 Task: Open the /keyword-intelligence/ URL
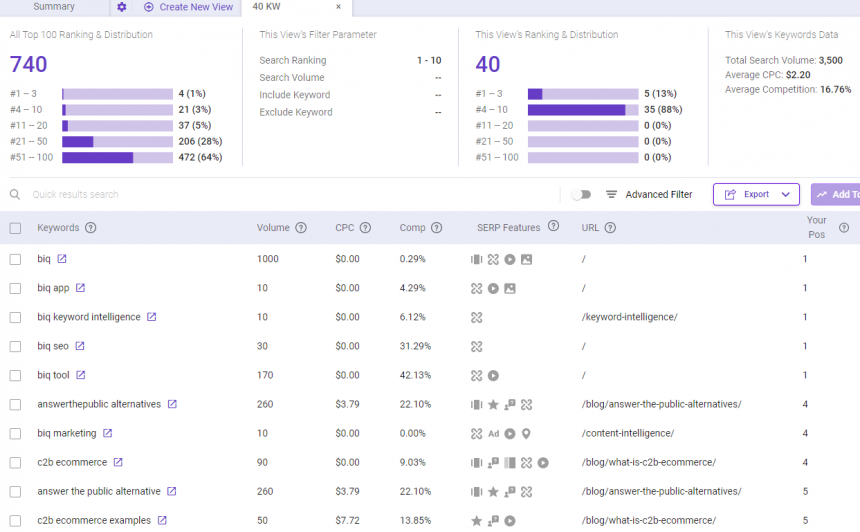click(629, 316)
